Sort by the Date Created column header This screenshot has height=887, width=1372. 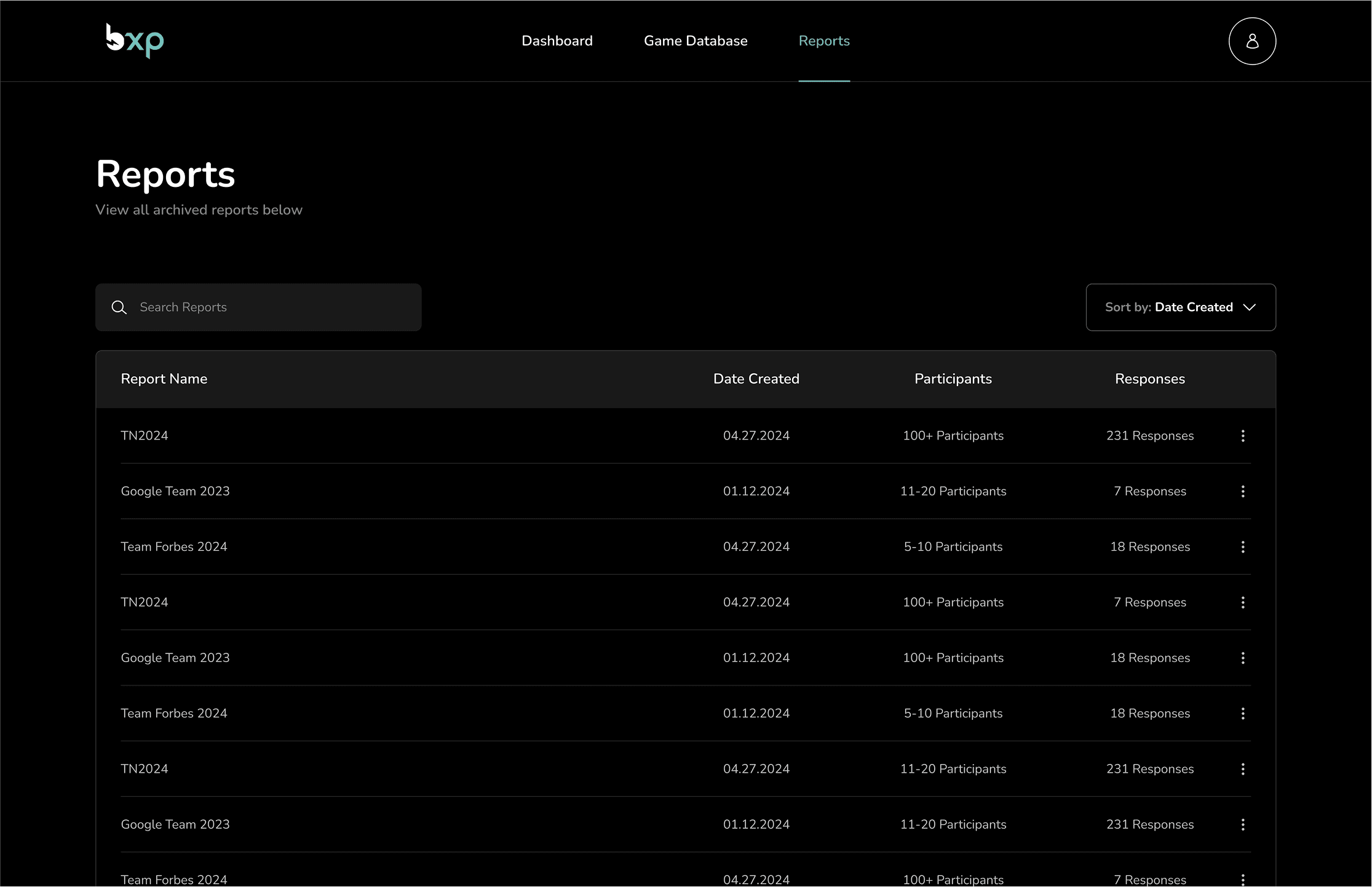756,379
